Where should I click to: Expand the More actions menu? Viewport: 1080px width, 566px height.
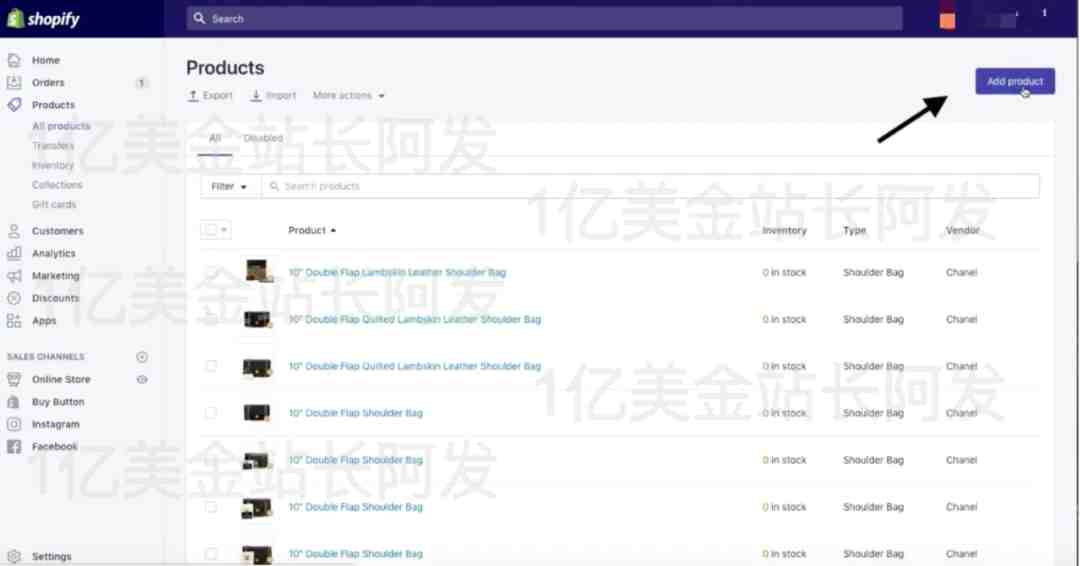[x=349, y=96]
